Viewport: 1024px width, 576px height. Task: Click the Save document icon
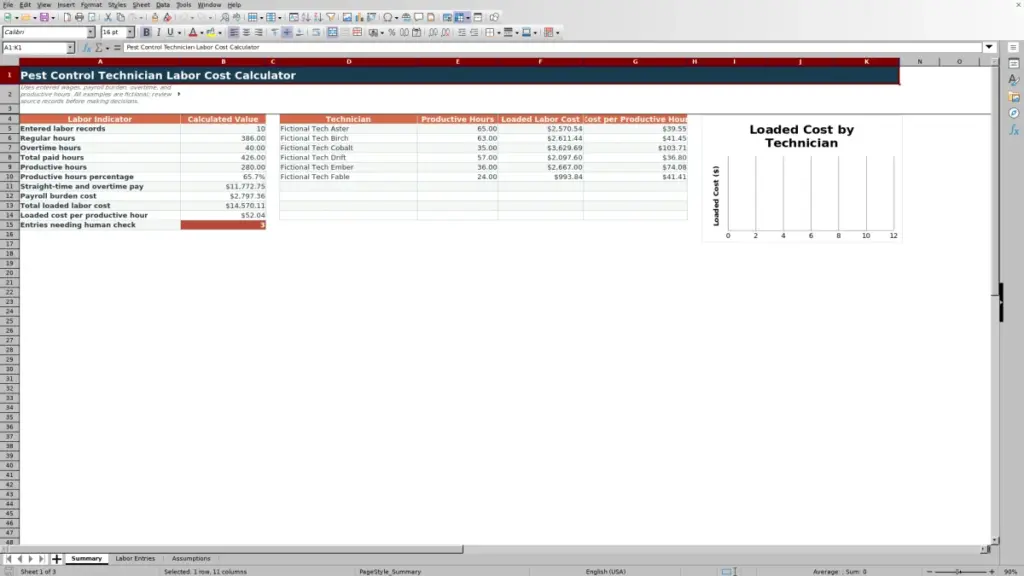pyautogui.click(x=44, y=18)
